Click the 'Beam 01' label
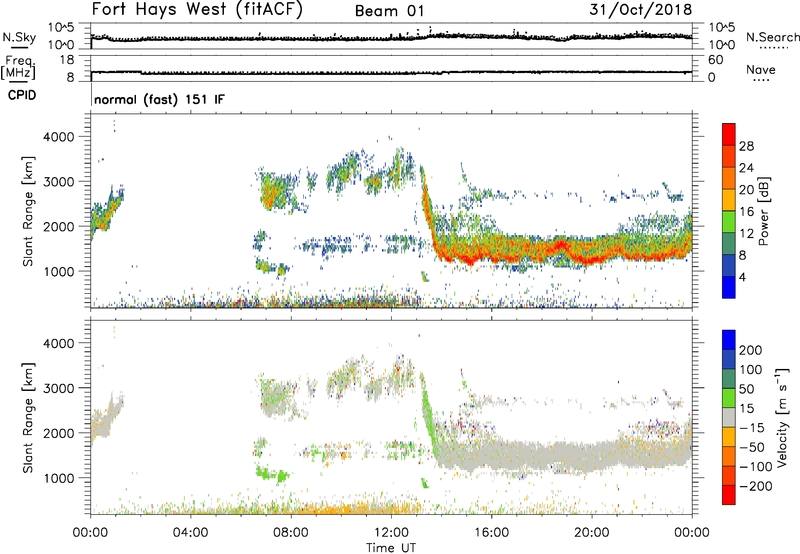This screenshot has width=800, height=554. pos(389,11)
